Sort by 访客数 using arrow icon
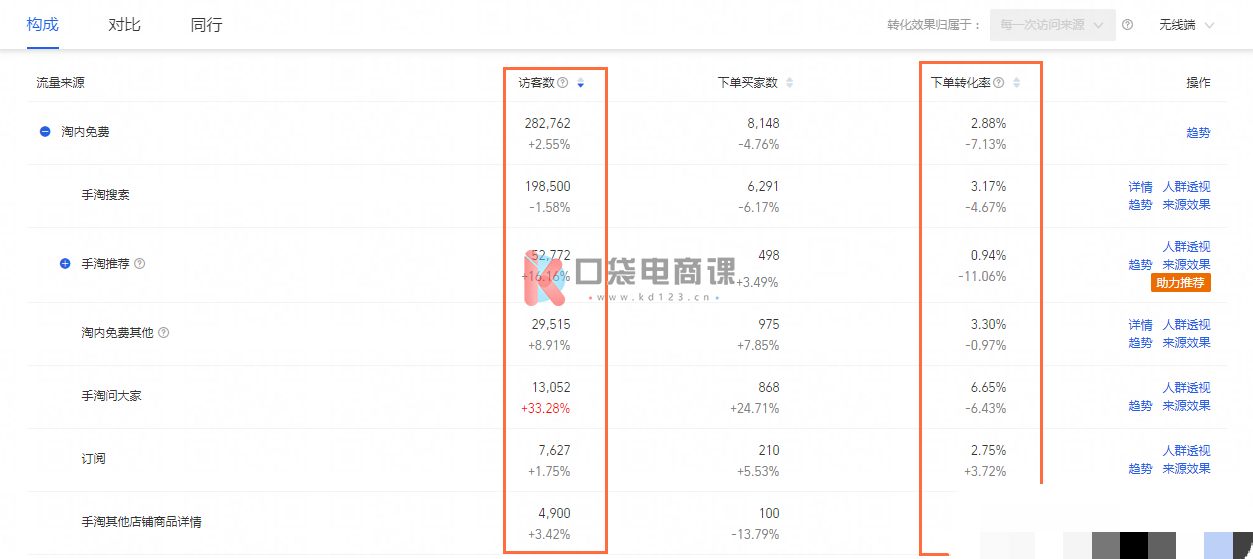1253x559 pixels. [581, 83]
